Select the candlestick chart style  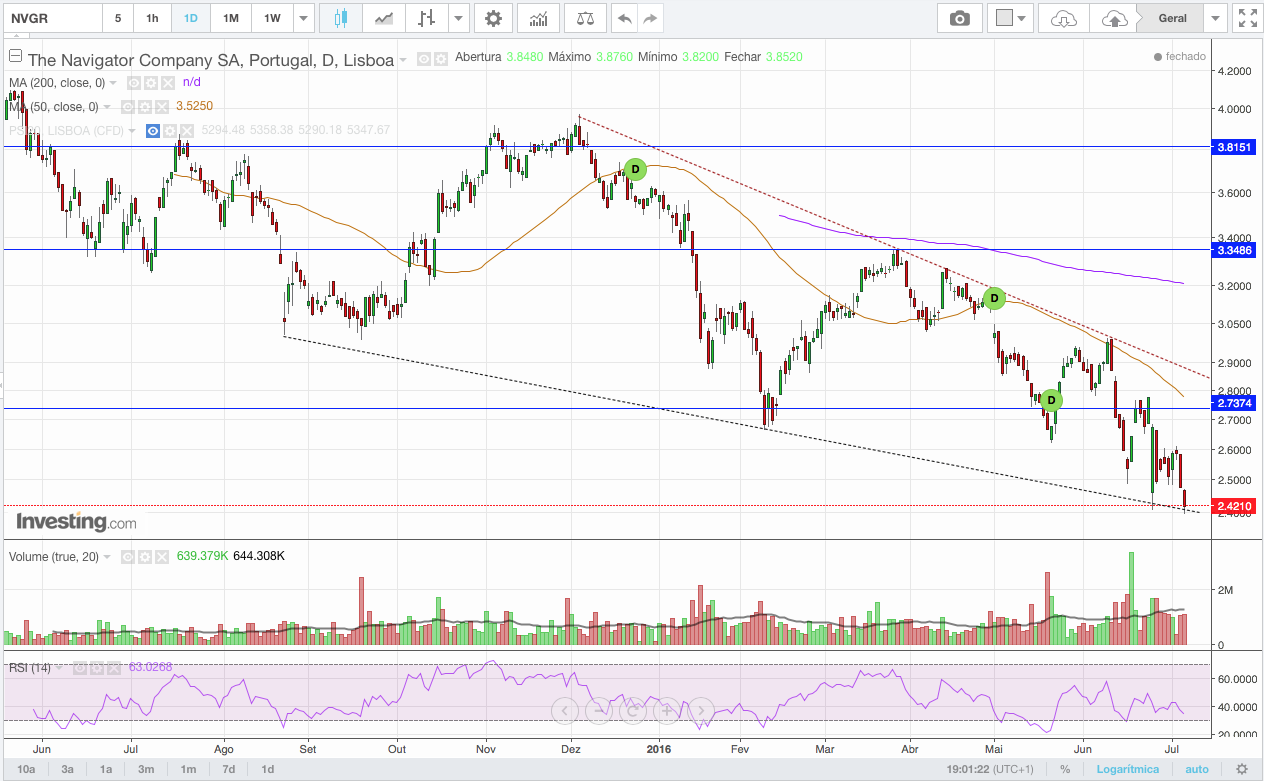(341, 18)
